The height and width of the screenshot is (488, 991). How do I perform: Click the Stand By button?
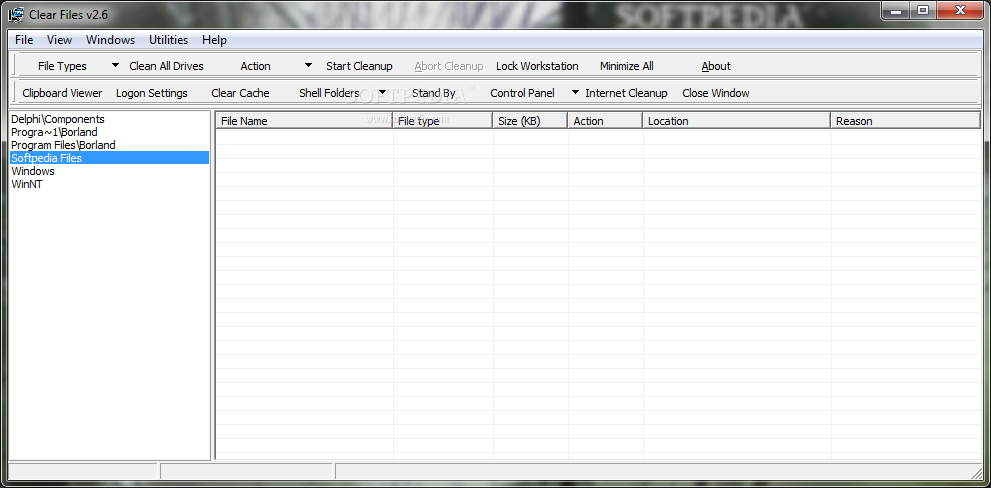click(434, 93)
